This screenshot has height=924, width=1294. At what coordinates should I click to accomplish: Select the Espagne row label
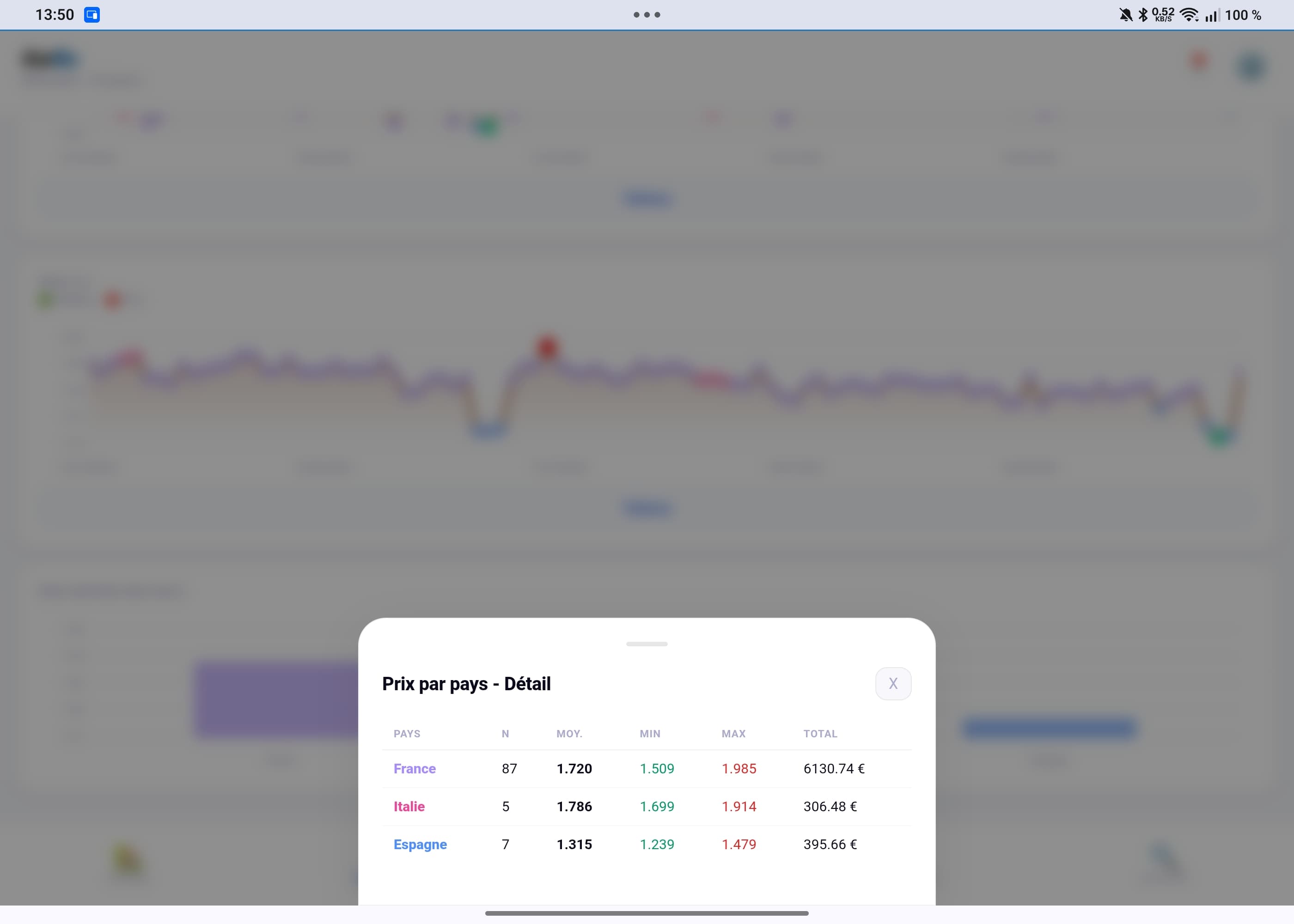pyautogui.click(x=420, y=845)
